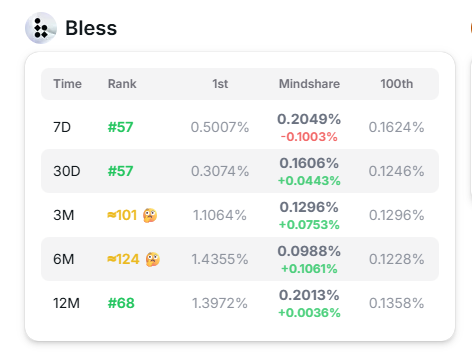Image resolution: width=472 pixels, height=363 pixels.
Task: Click the 1.3972% first-place value
Action: pos(220,303)
